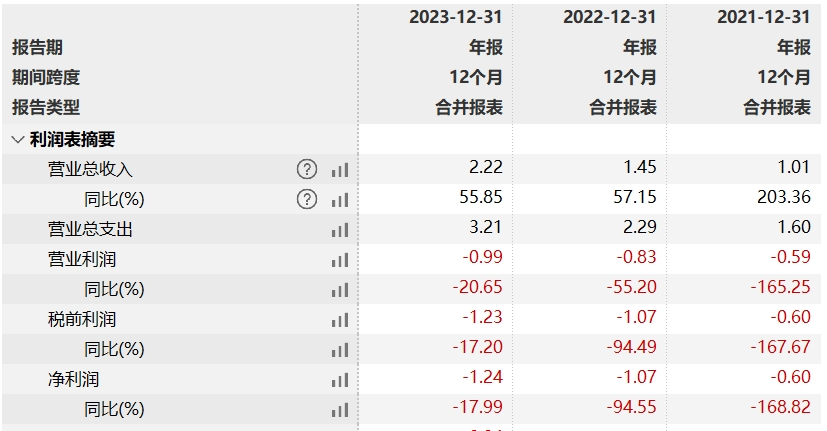Click the 2021-12-31 column header

pos(764,17)
